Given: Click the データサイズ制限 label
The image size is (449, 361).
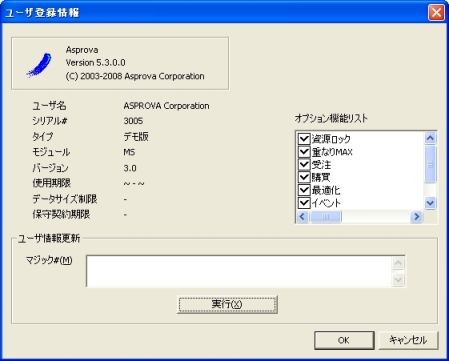Looking at the screenshot, I should coord(65,199).
